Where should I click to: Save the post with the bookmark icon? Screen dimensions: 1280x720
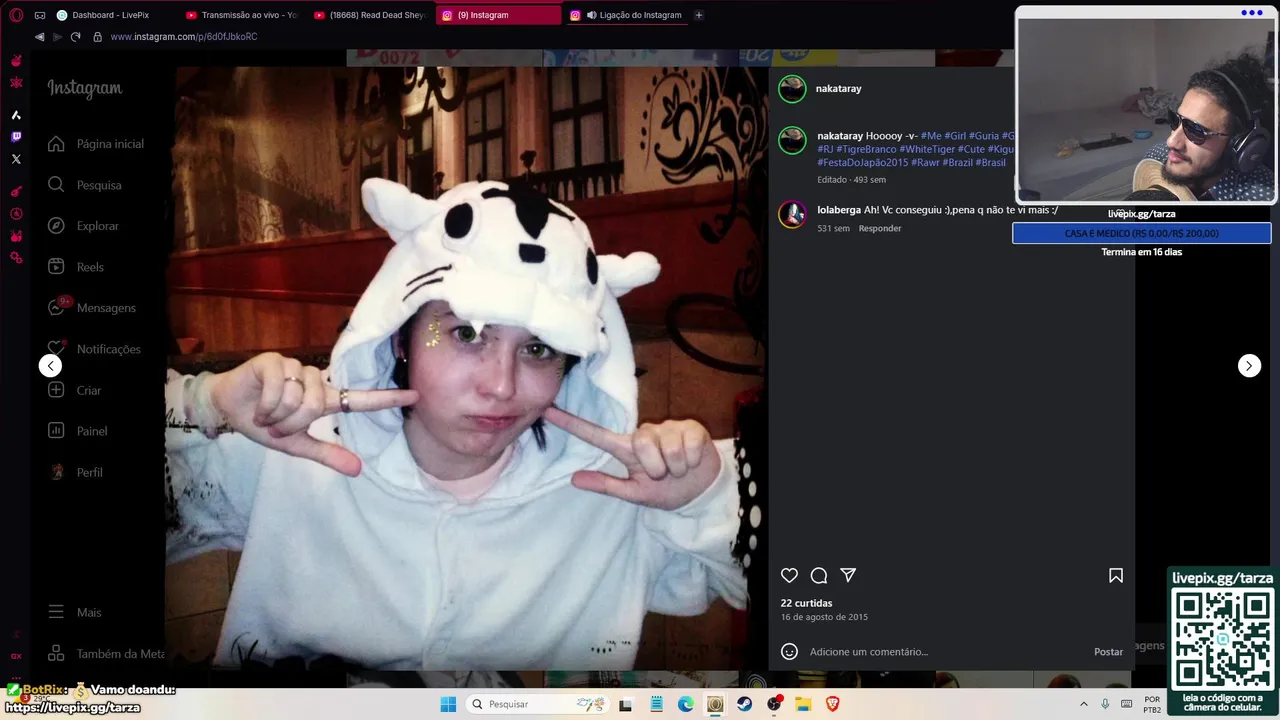1116,575
